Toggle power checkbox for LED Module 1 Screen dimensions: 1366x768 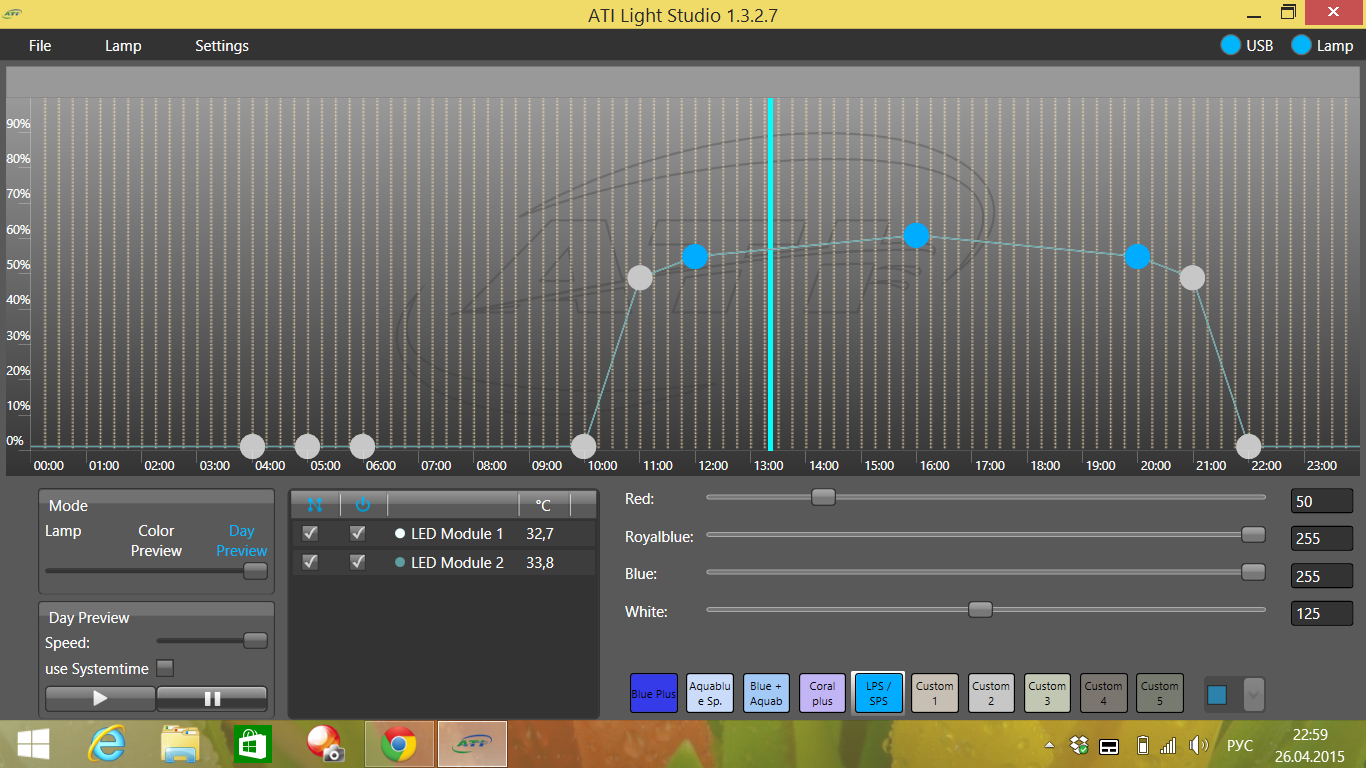(357, 533)
